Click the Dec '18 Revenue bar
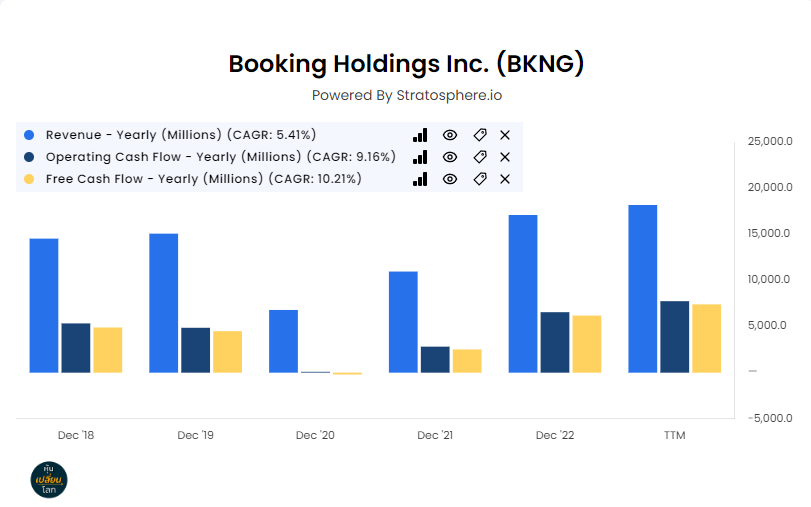The height and width of the screenshot is (507, 811). pos(44,306)
